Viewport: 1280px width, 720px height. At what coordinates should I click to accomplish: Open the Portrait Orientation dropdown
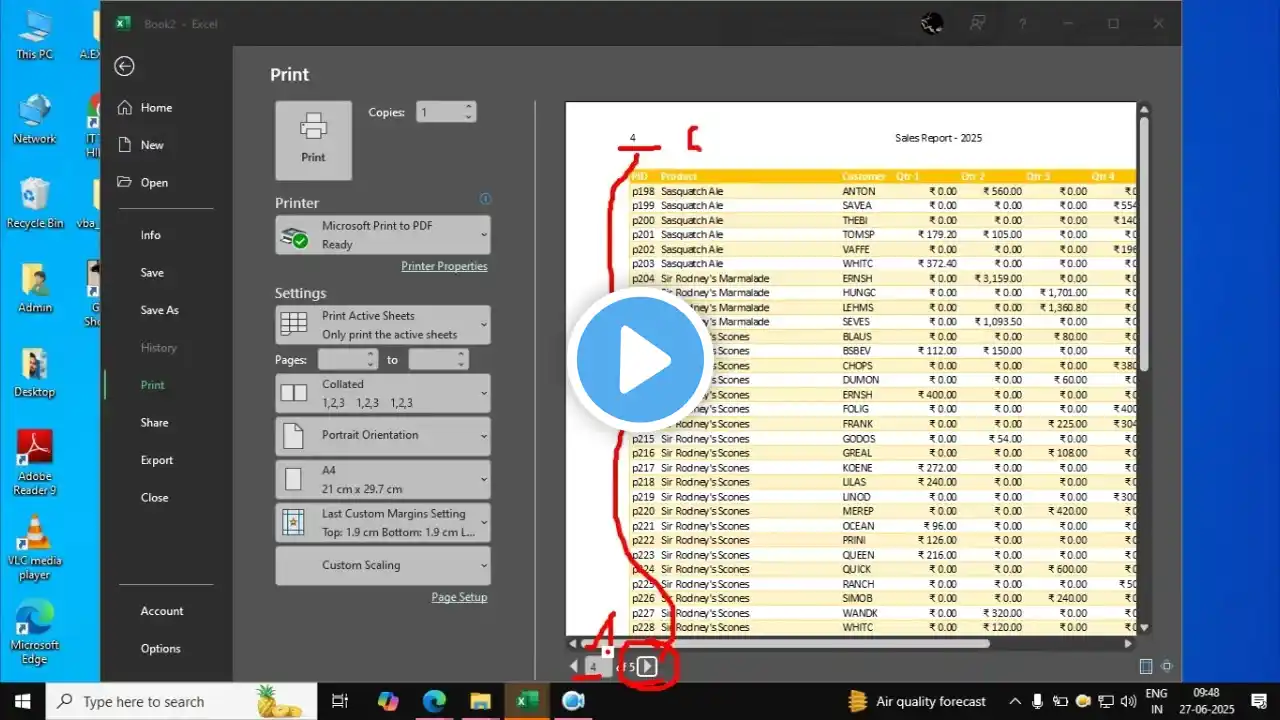tap(382, 436)
